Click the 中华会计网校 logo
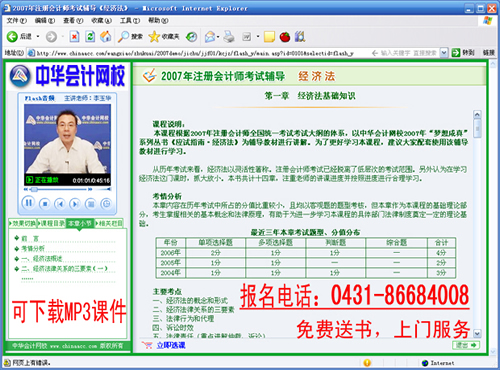The height and width of the screenshot is (370, 500). pyautogui.click(x=67, y=76)
